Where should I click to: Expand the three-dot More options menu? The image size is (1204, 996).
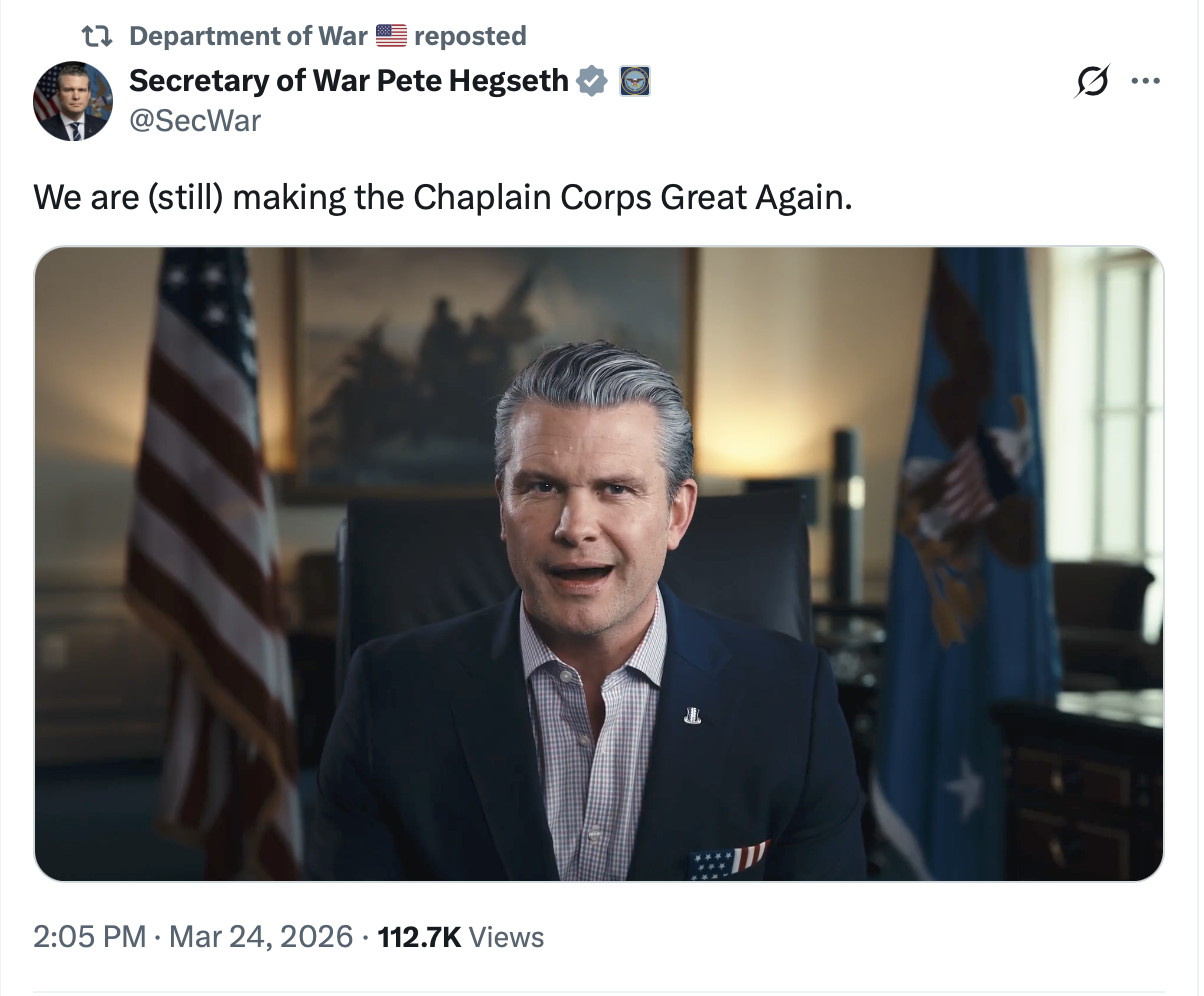(1145, 80)
